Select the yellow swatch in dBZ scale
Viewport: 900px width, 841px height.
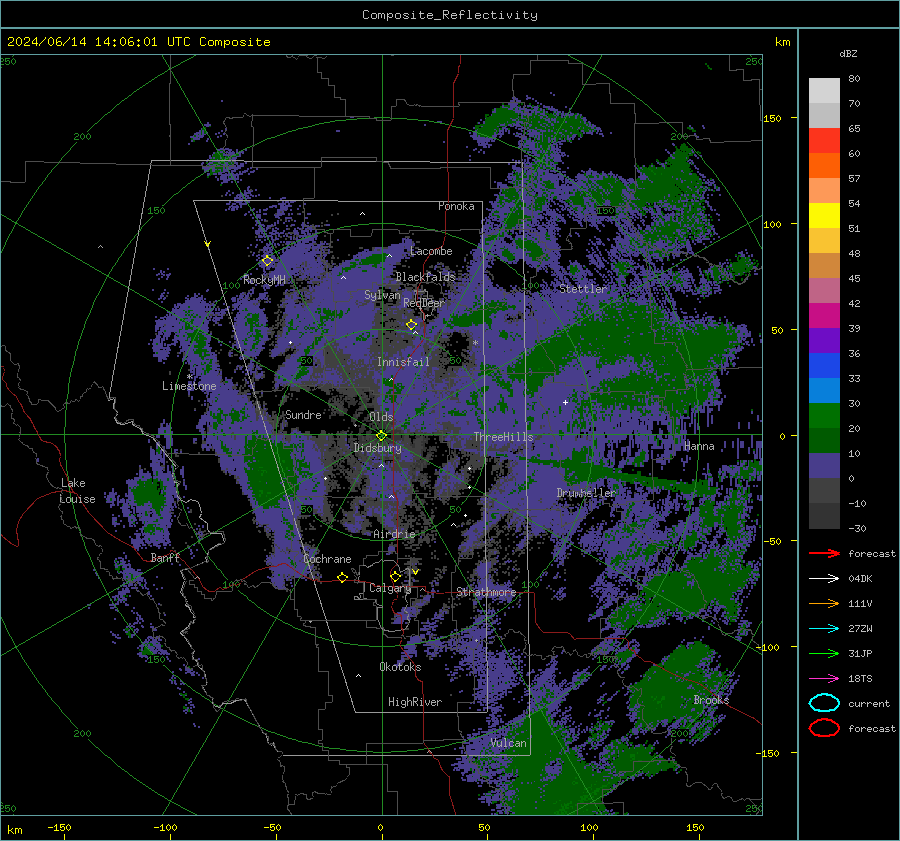coord(824,216)
